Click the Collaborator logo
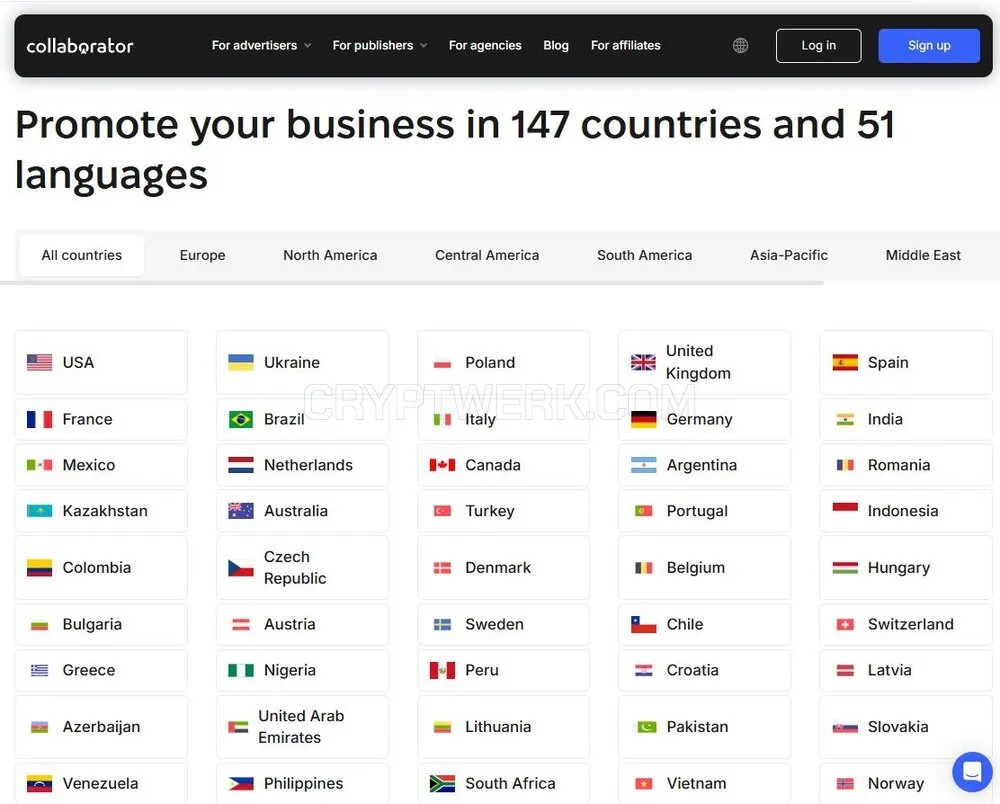 80,46
